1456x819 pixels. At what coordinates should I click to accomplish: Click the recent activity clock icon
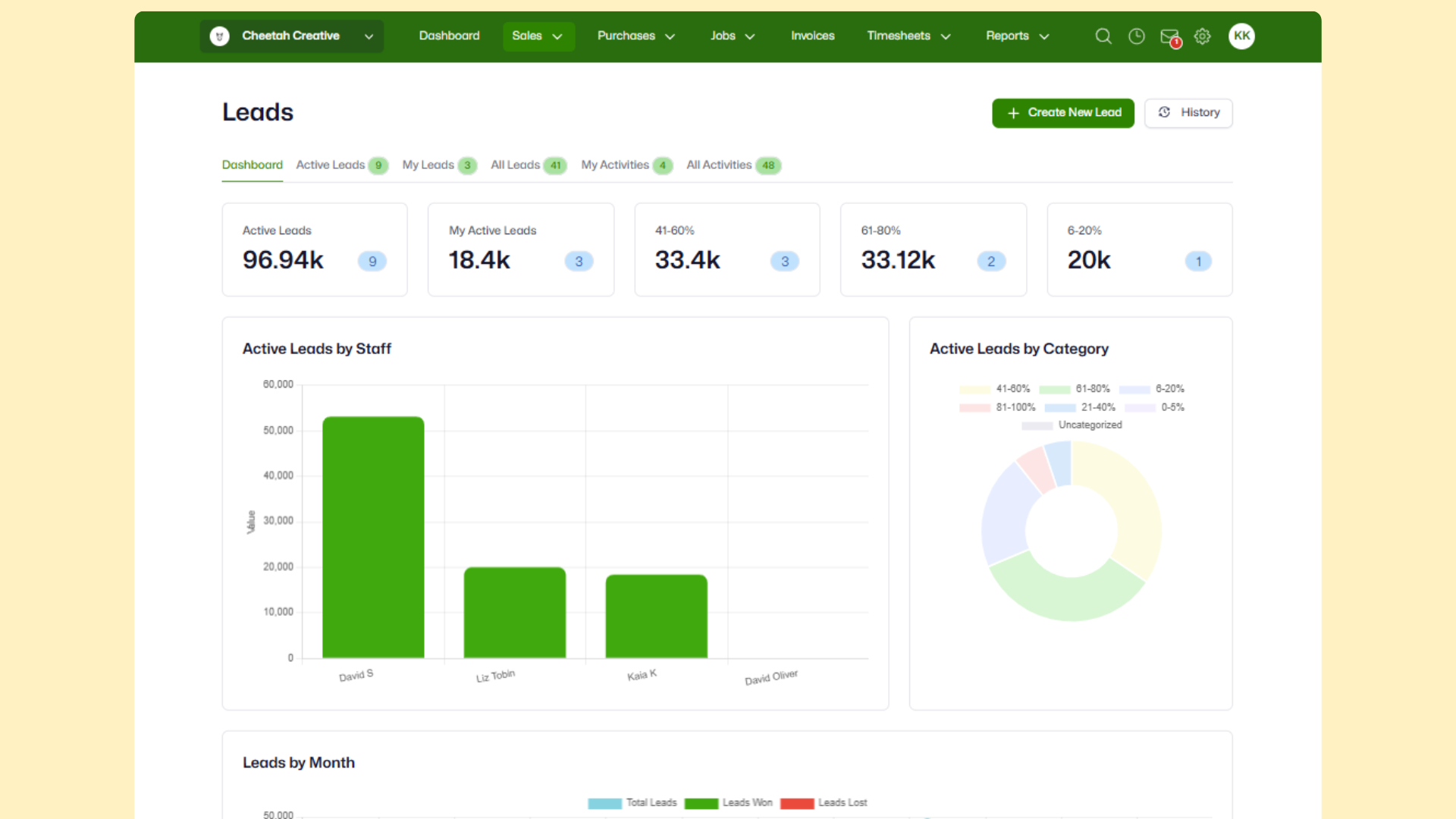point(1136,36)
